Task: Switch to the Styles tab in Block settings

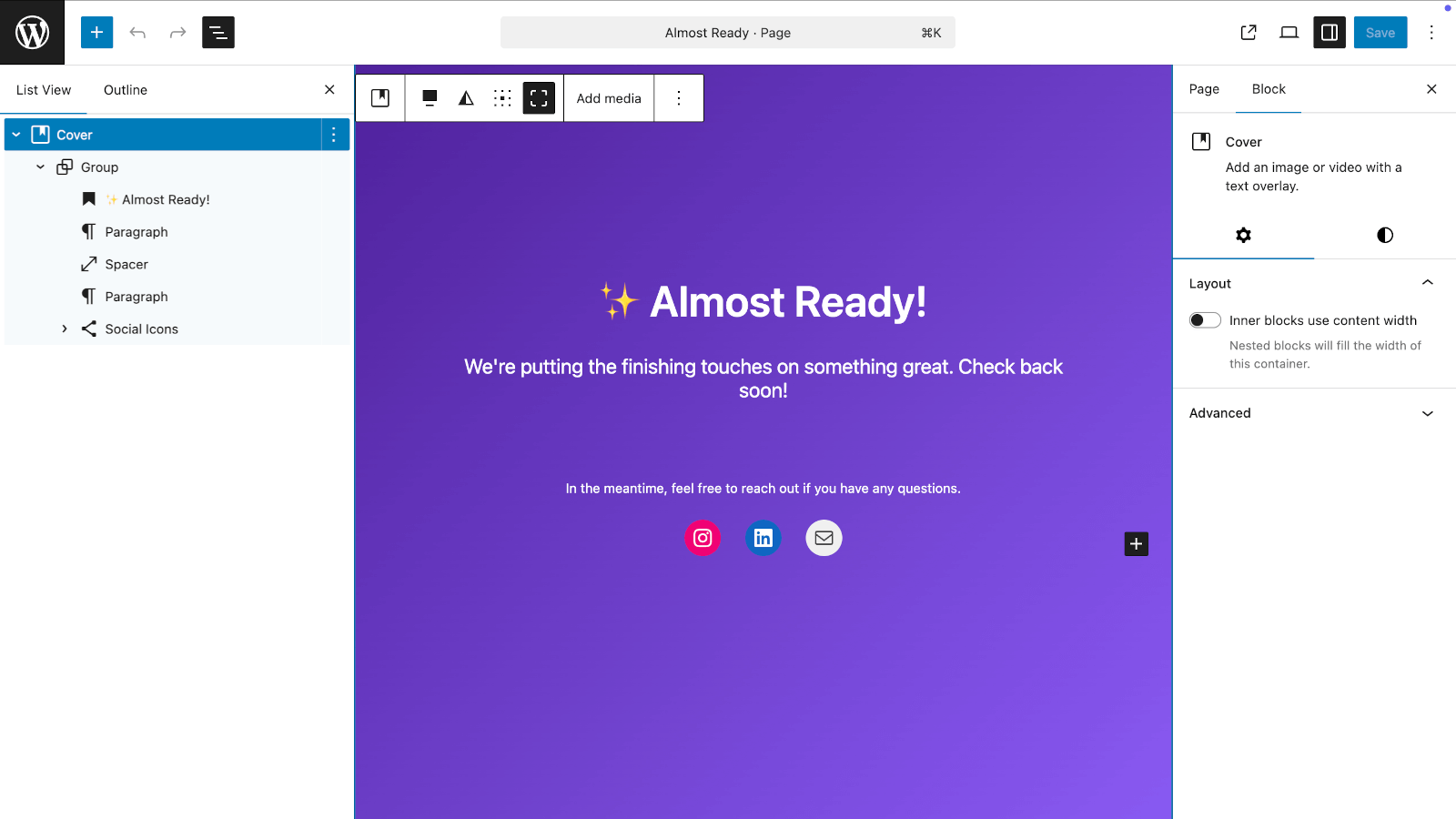Action: 1383,235
